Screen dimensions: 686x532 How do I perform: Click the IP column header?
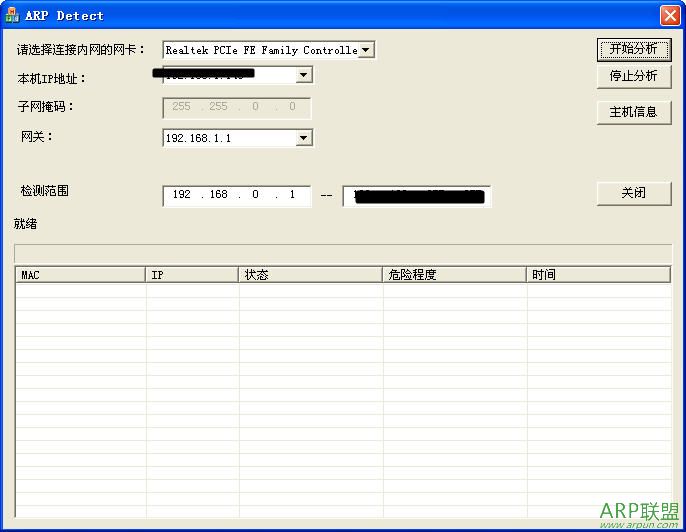[192, 275]
